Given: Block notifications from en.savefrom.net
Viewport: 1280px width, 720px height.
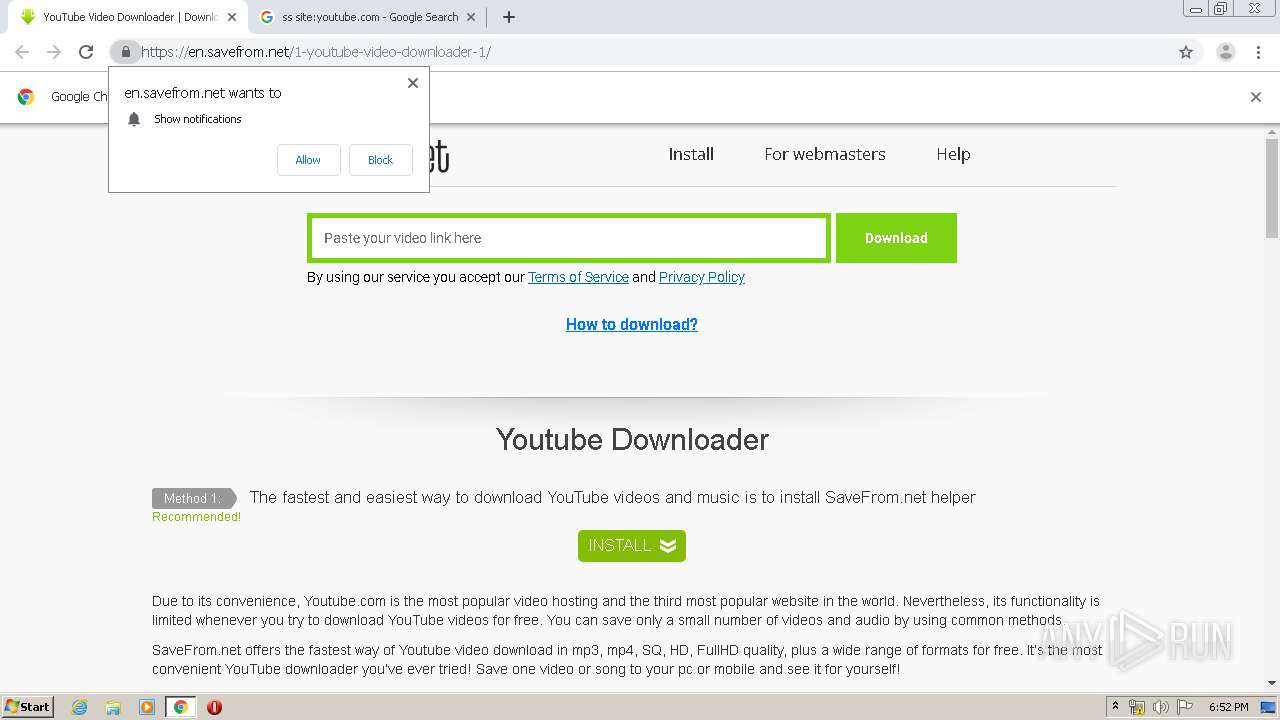Looking at the screenshot, I should pyautogui.click(x=380, y=160).
